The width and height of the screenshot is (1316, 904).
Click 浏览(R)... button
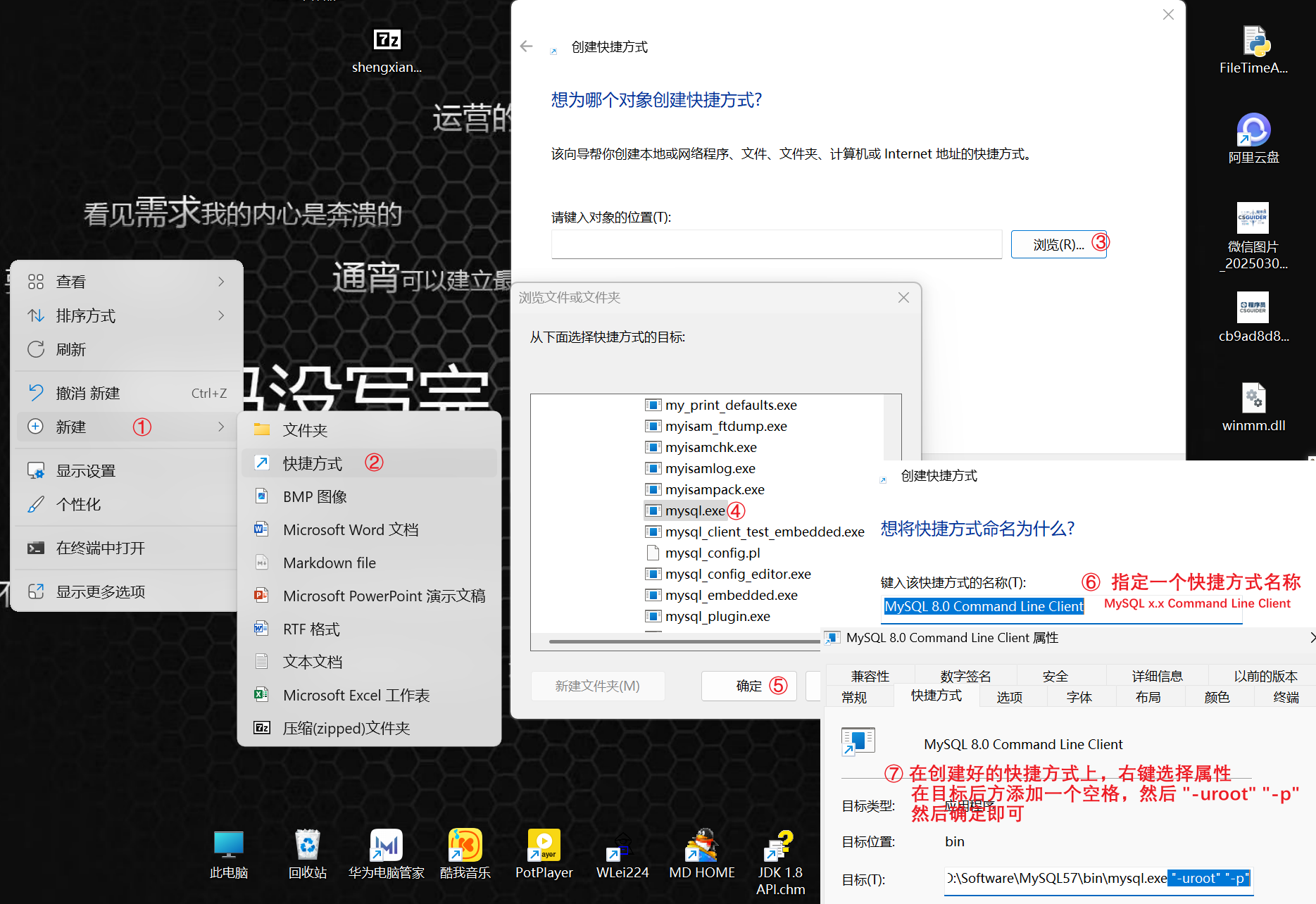(x=1058, y=244)
